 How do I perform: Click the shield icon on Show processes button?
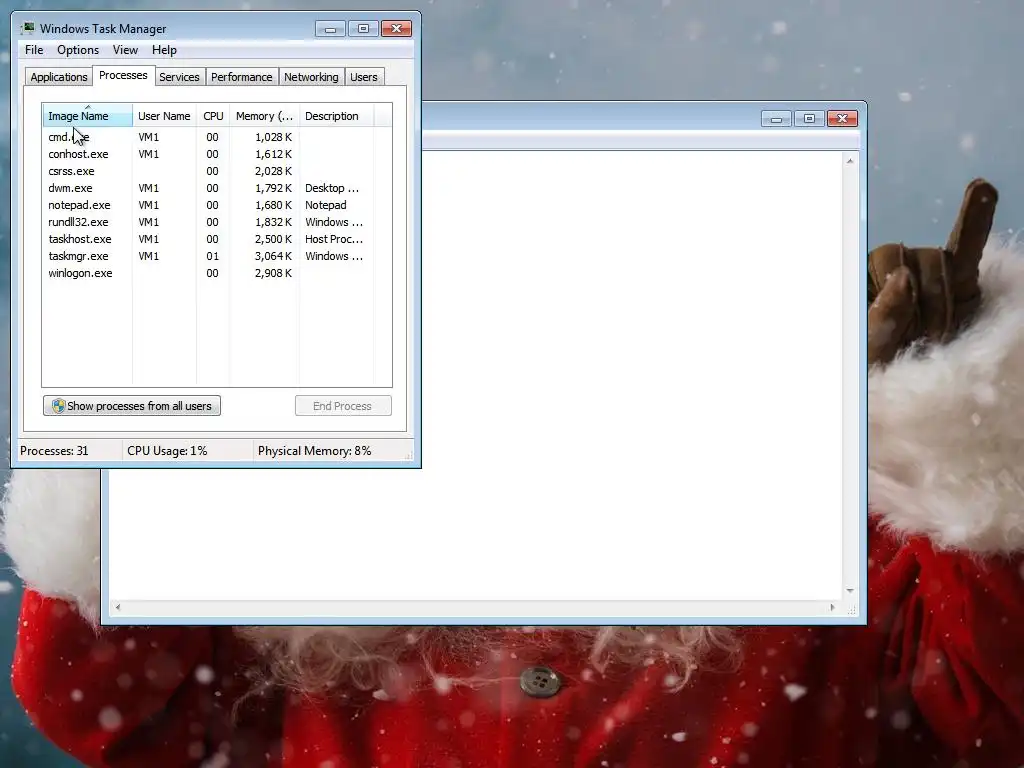(59, 406)
